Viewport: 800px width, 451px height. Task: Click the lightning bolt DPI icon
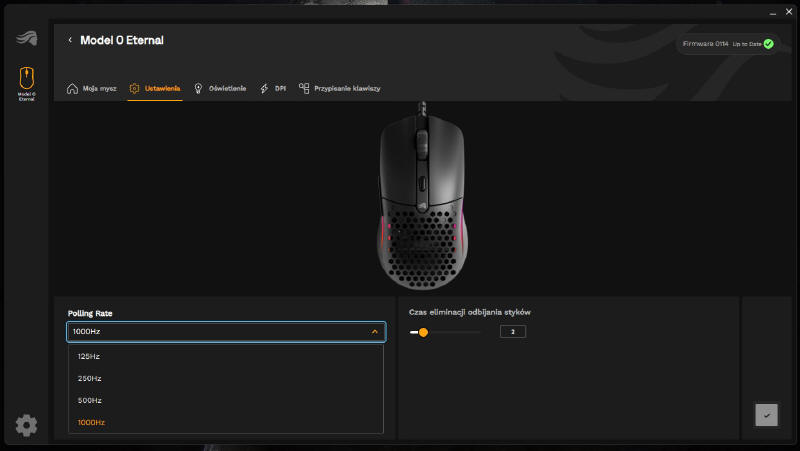pyautogui.click(x=264, y=88)
